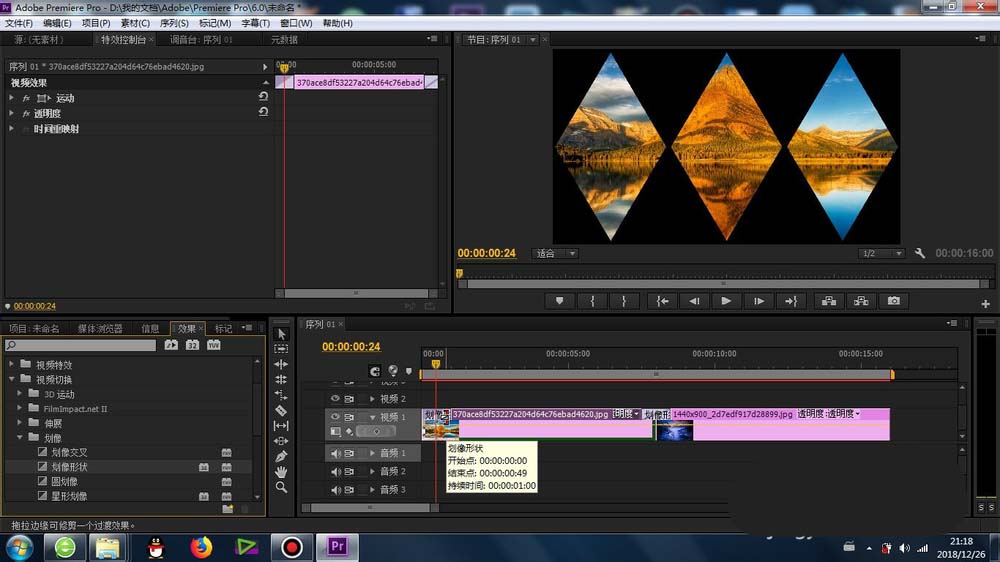Image resolution: width=1000 pixels, height=562 pixels.
Task: Switch to the Info tab
Action: tap(151, 329)
